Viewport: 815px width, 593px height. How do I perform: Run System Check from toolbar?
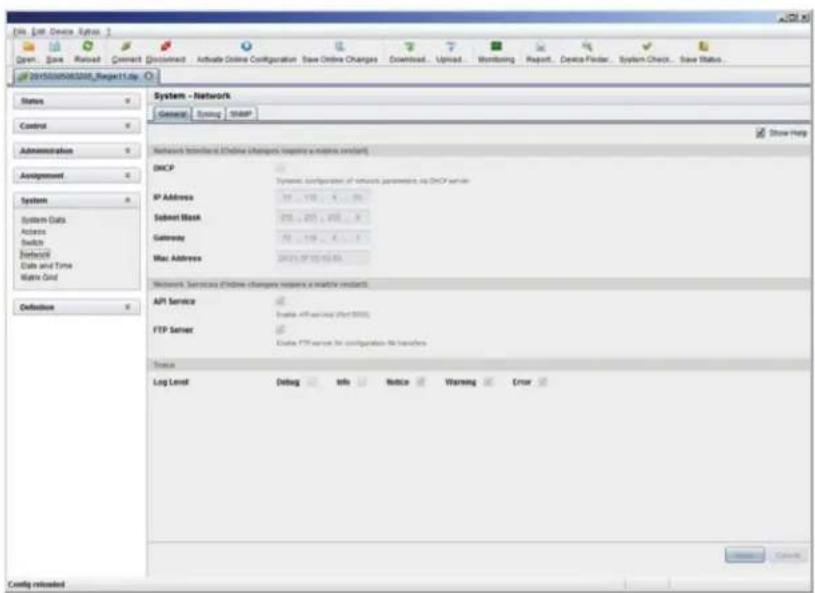646,47
